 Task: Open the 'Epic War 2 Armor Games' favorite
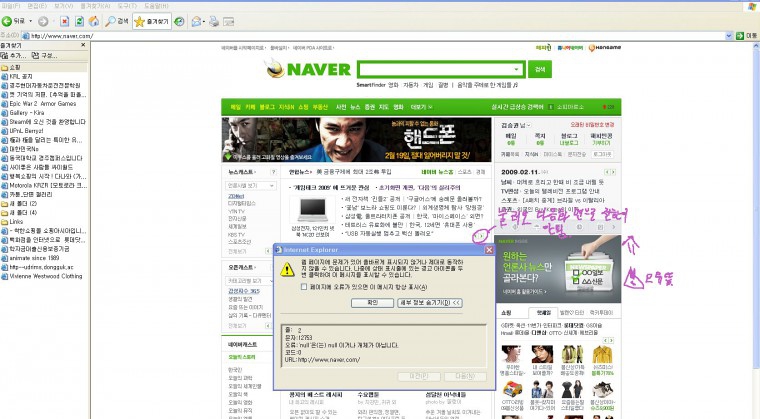43,104
